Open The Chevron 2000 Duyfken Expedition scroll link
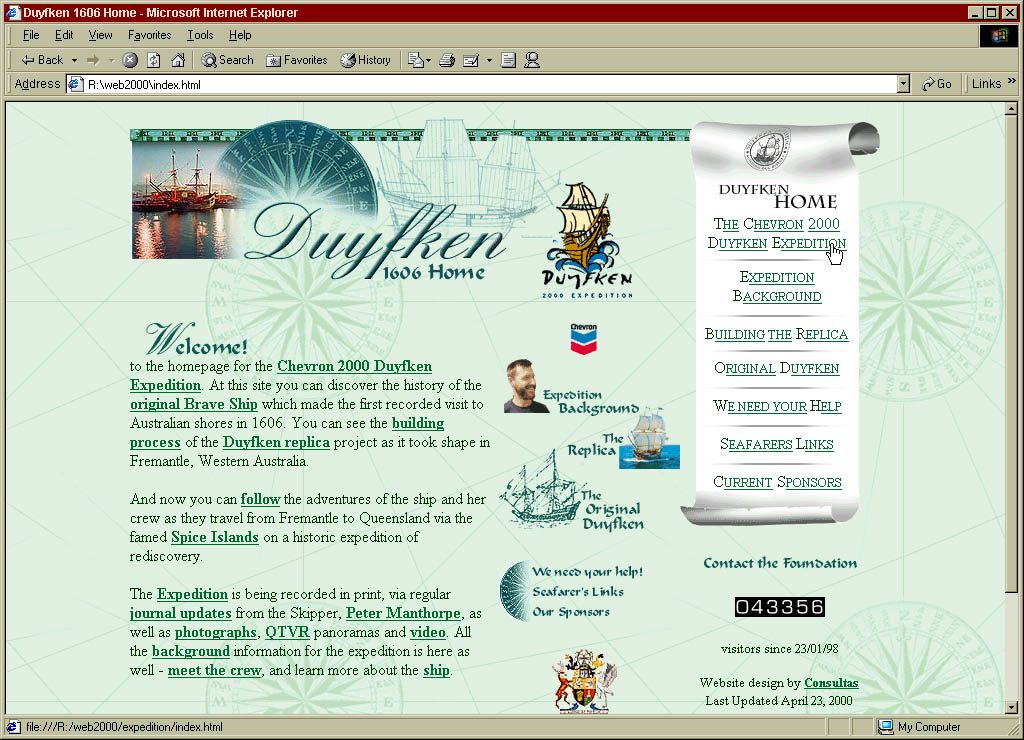Viewport: 1024px width, 740px height. click(776, 234)
